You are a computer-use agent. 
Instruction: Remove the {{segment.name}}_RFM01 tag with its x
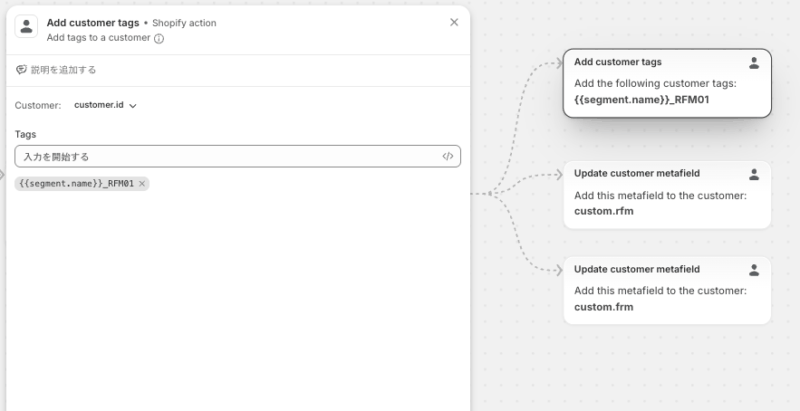[143, 184]
